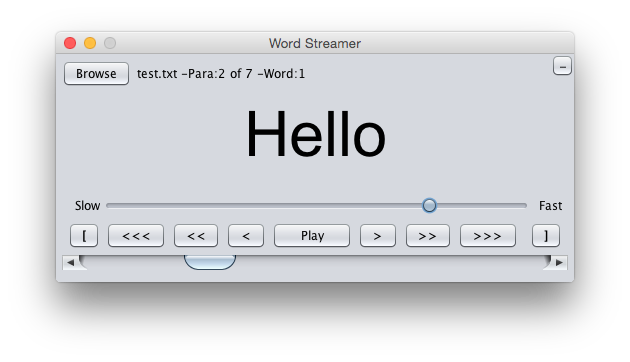Image resolution: width=630 pixels, height=362 pixels.
Task: Click the horizontal scrollbar thumb
Action: tap(210, 262)
